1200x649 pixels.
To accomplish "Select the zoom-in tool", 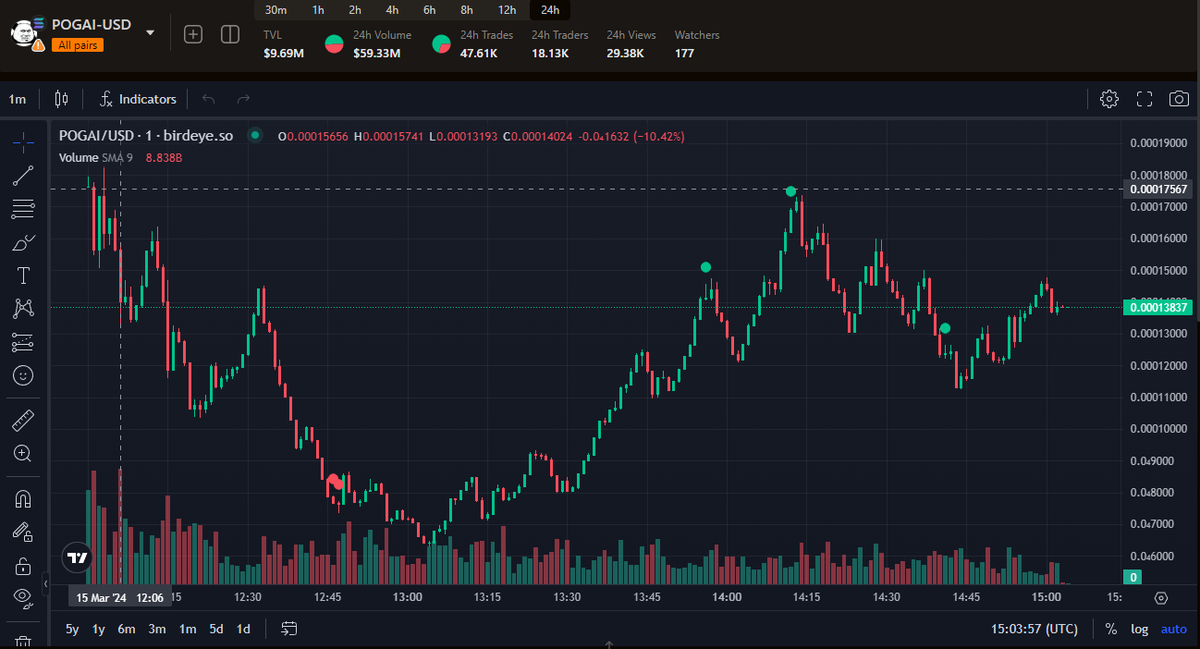I will click(x=22, y=453).
